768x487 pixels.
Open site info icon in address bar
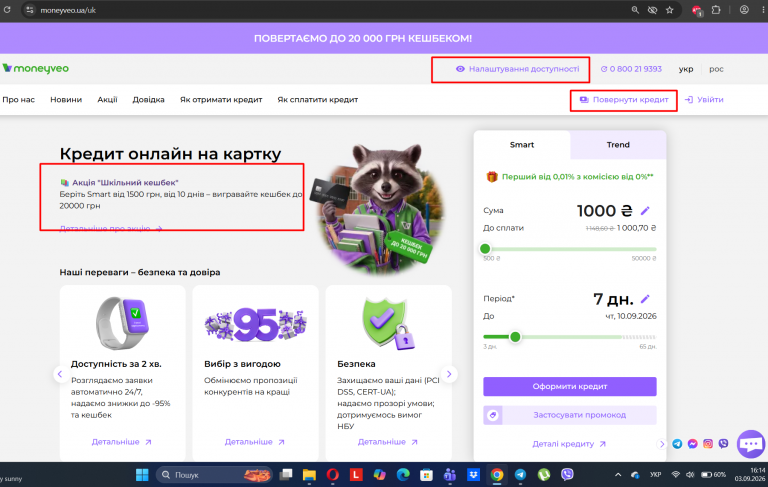(29, 10)
